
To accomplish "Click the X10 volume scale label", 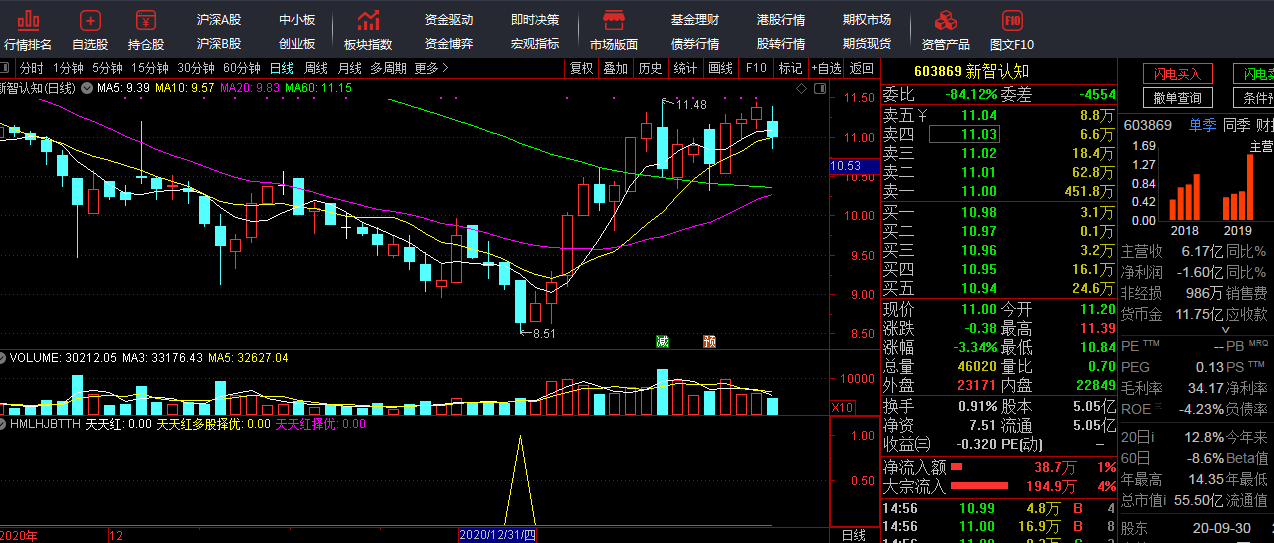I will pyautogui.click(x=842, y=407).
